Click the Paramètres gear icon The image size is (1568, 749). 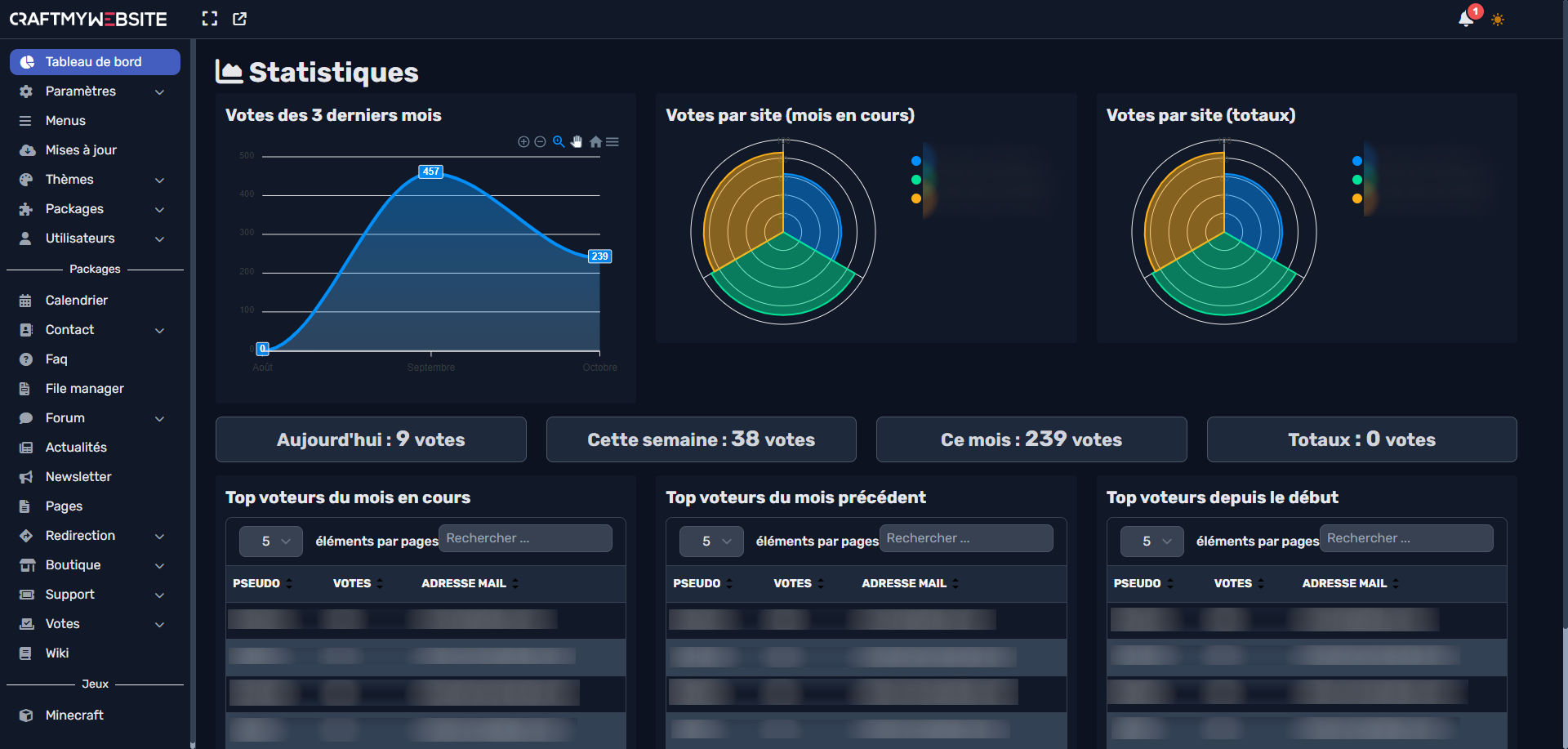(x=26, y=91)
